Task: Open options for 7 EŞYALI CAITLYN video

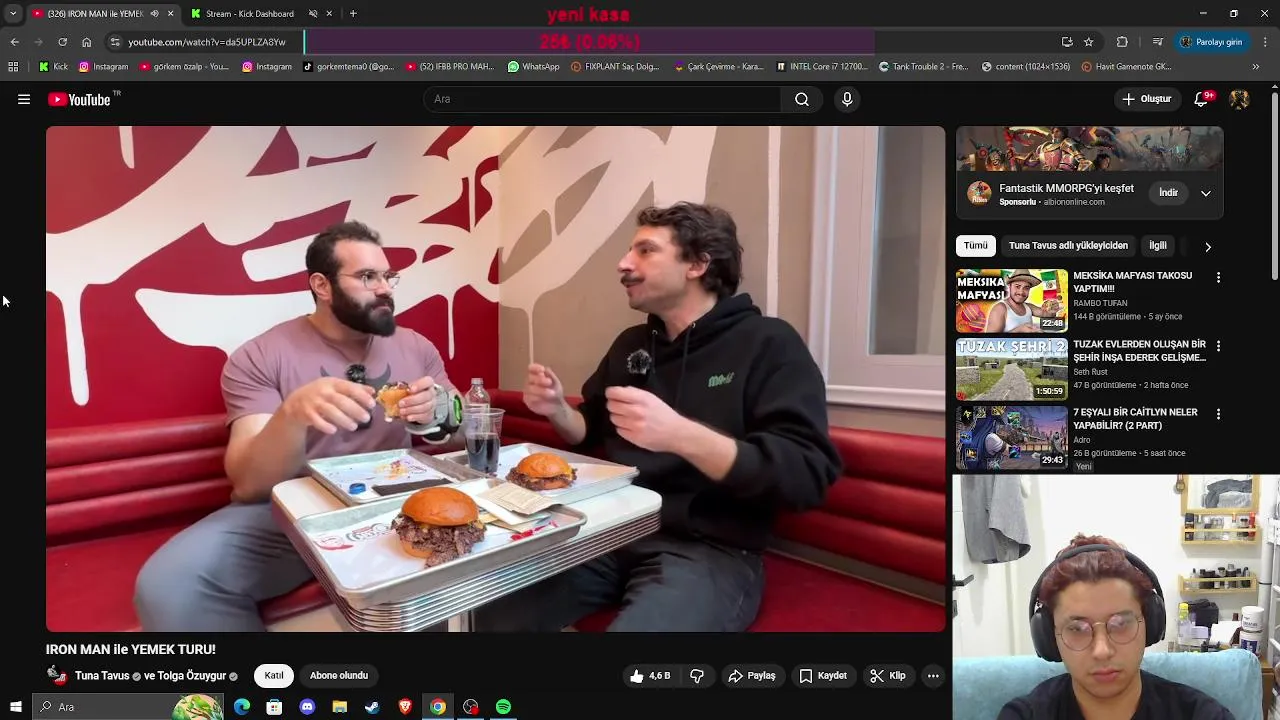Action: tap(1218, 414)
